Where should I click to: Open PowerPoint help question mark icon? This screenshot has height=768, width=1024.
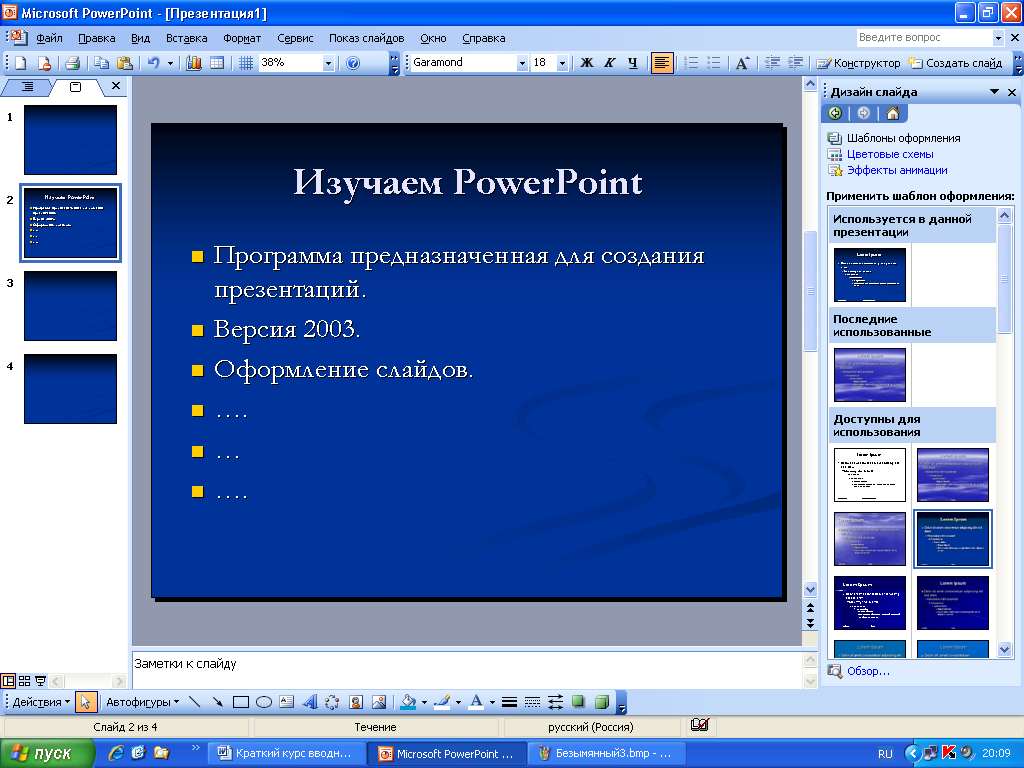pos(353,63)
